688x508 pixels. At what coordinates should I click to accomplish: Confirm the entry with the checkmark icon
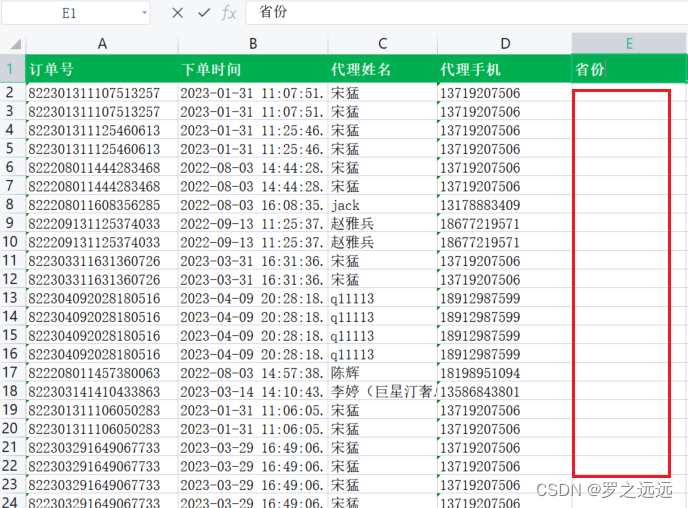click(x=204, y=13)
